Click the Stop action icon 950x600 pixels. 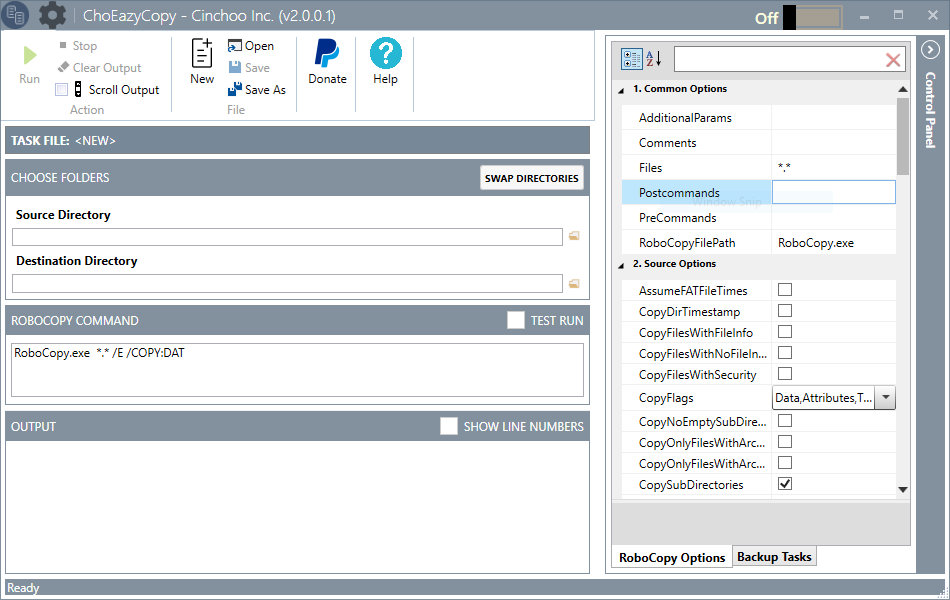click(x=63, y=45)
